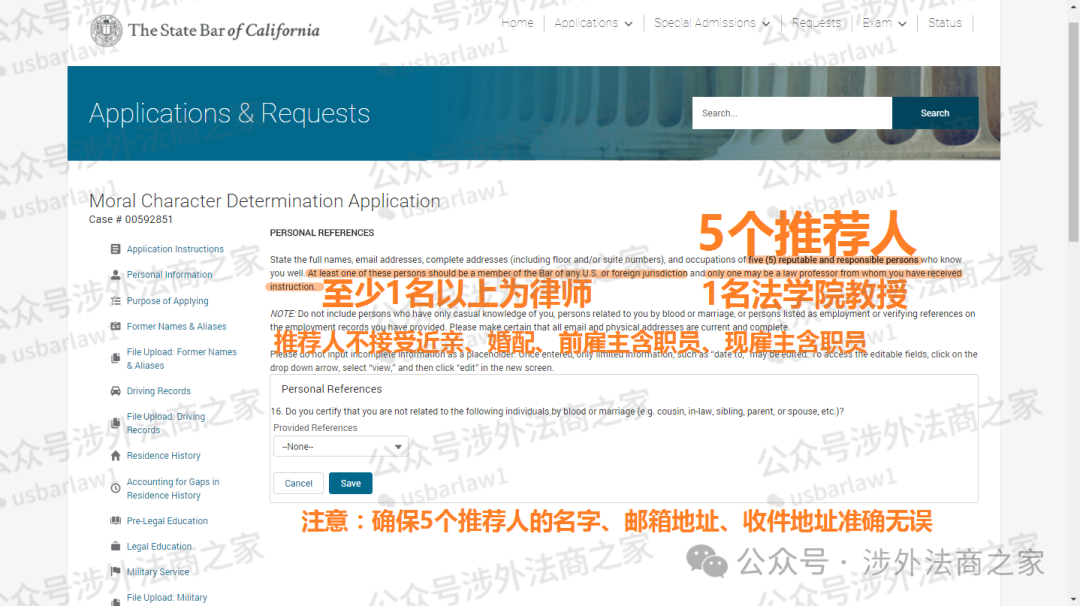Click the Personal Information person icon

point(116,274)
